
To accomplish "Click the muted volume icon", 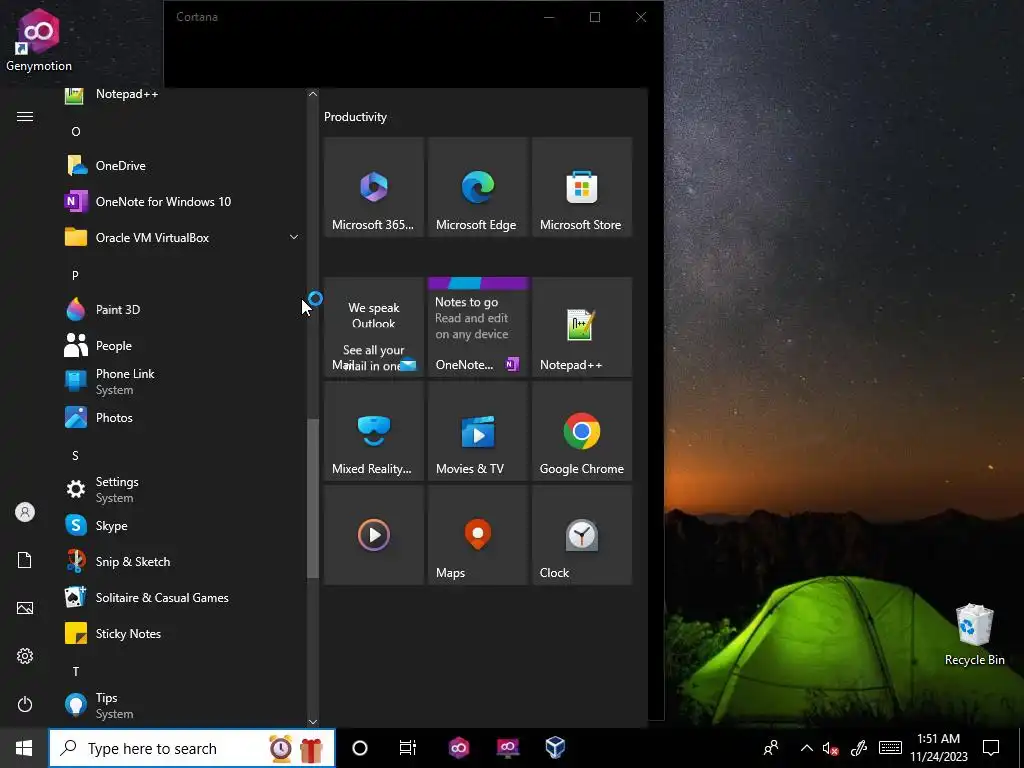I will coord(830,749).
